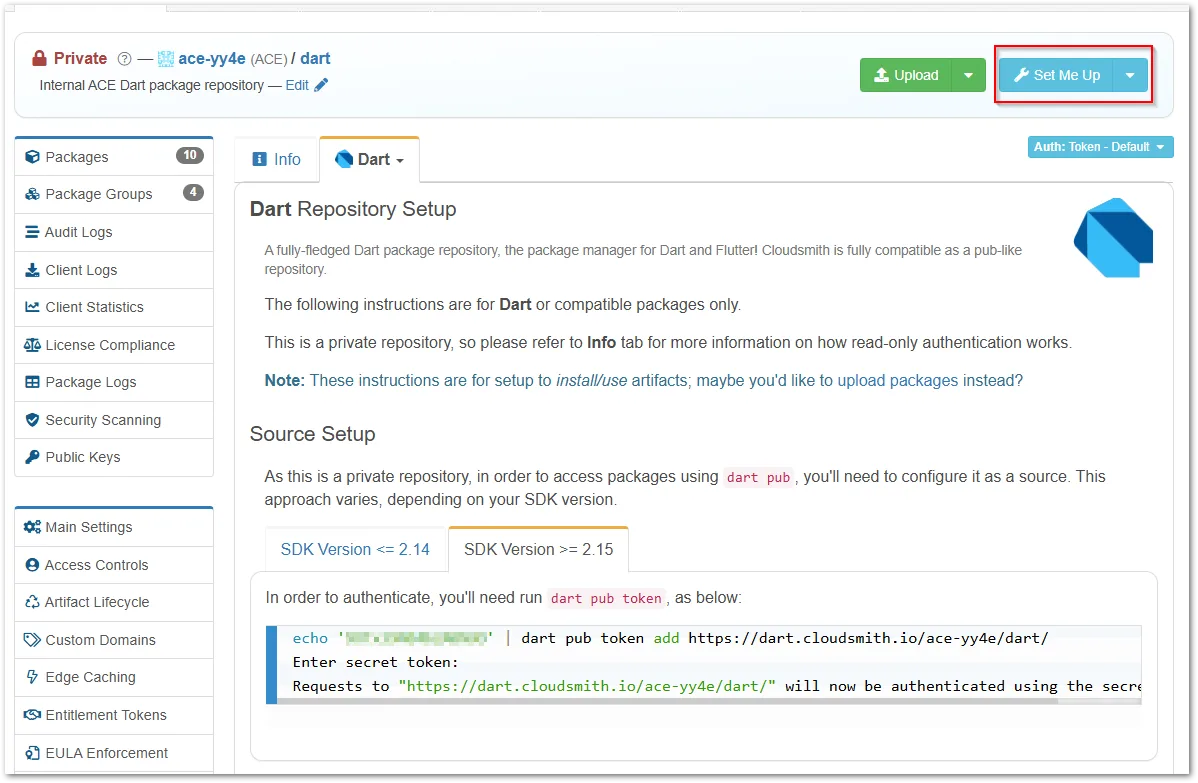This screenshot has height=783, width=1198.
Task: Click the Entitlement Tokens handshake icon
Action: pos(32,714)
